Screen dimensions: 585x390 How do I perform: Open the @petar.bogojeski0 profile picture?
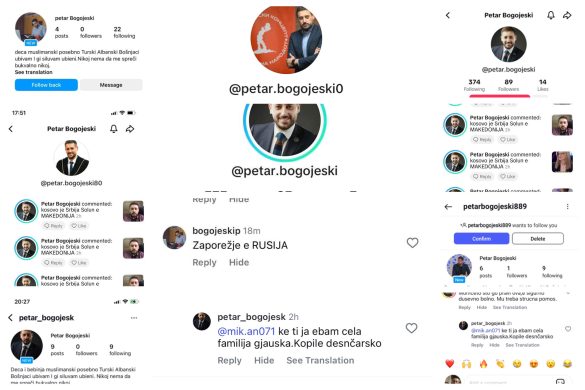point(286,40)
